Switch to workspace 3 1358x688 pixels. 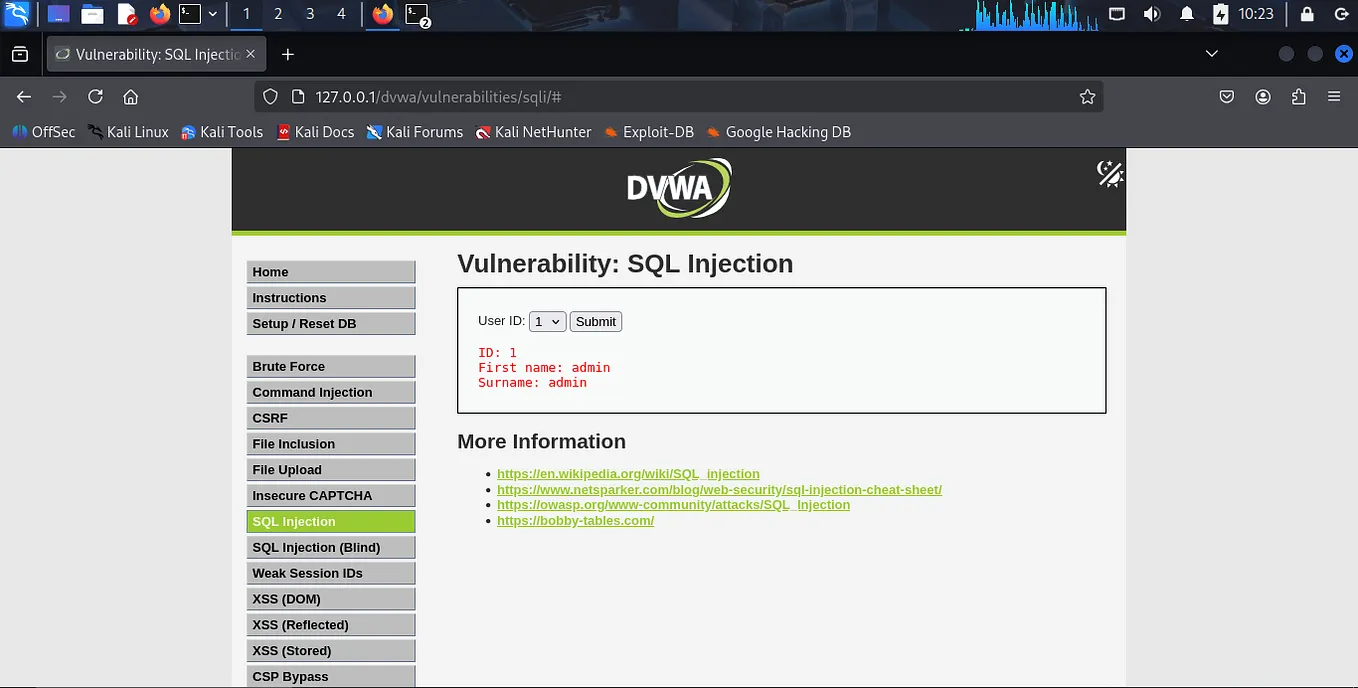click(310, 14)
